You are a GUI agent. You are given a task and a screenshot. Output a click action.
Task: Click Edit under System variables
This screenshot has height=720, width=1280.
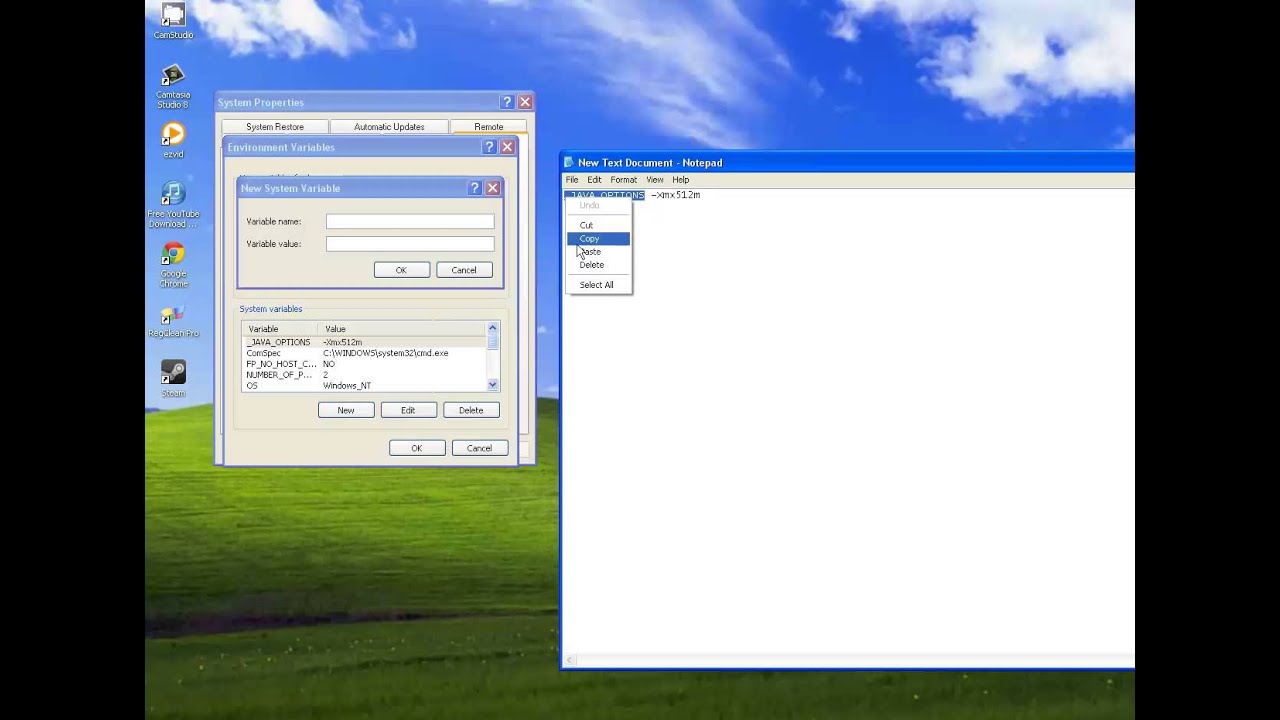[408, 410]
